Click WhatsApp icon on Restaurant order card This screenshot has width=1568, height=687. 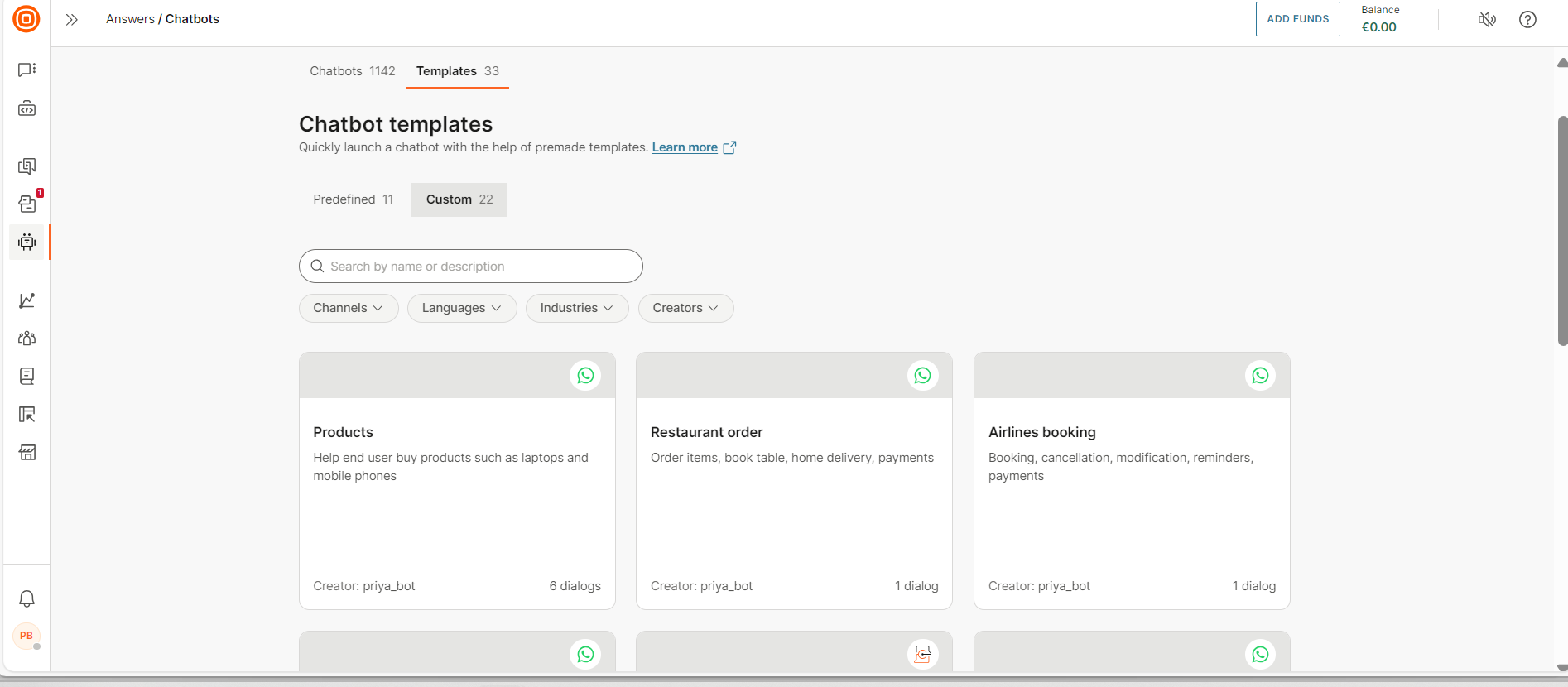[922, 376]
